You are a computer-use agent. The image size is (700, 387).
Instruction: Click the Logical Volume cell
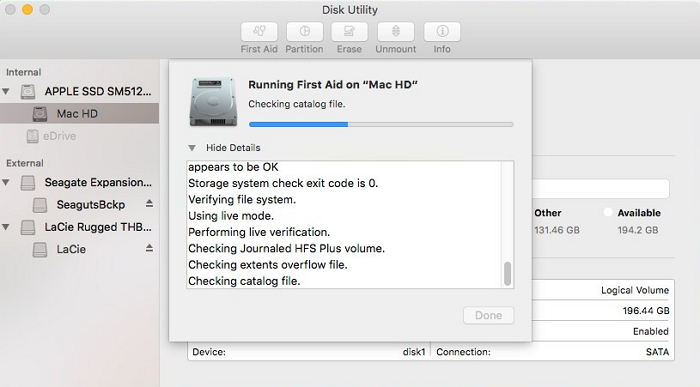(635, 291)
